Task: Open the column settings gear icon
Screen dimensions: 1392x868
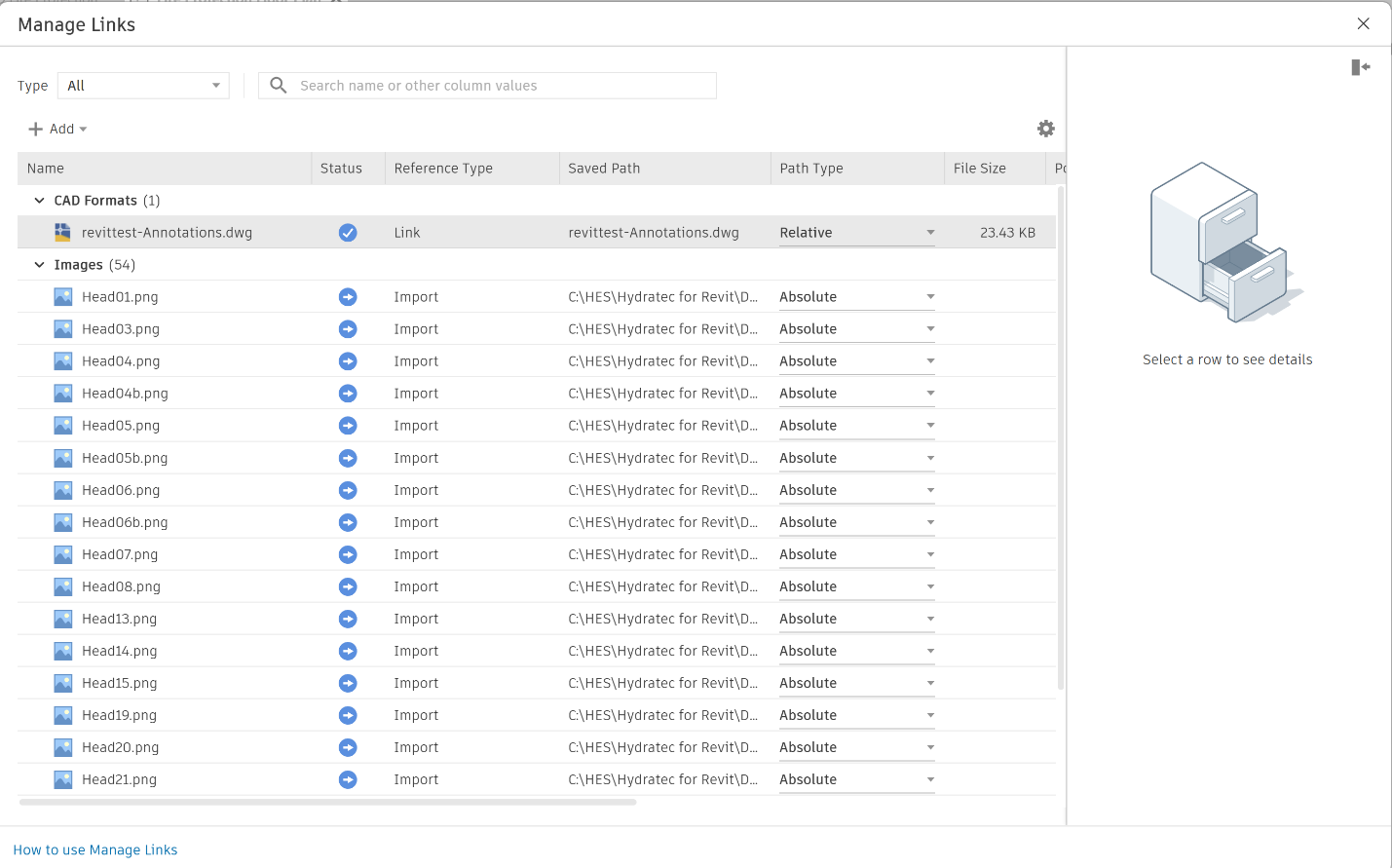Action: point(1046,129)
